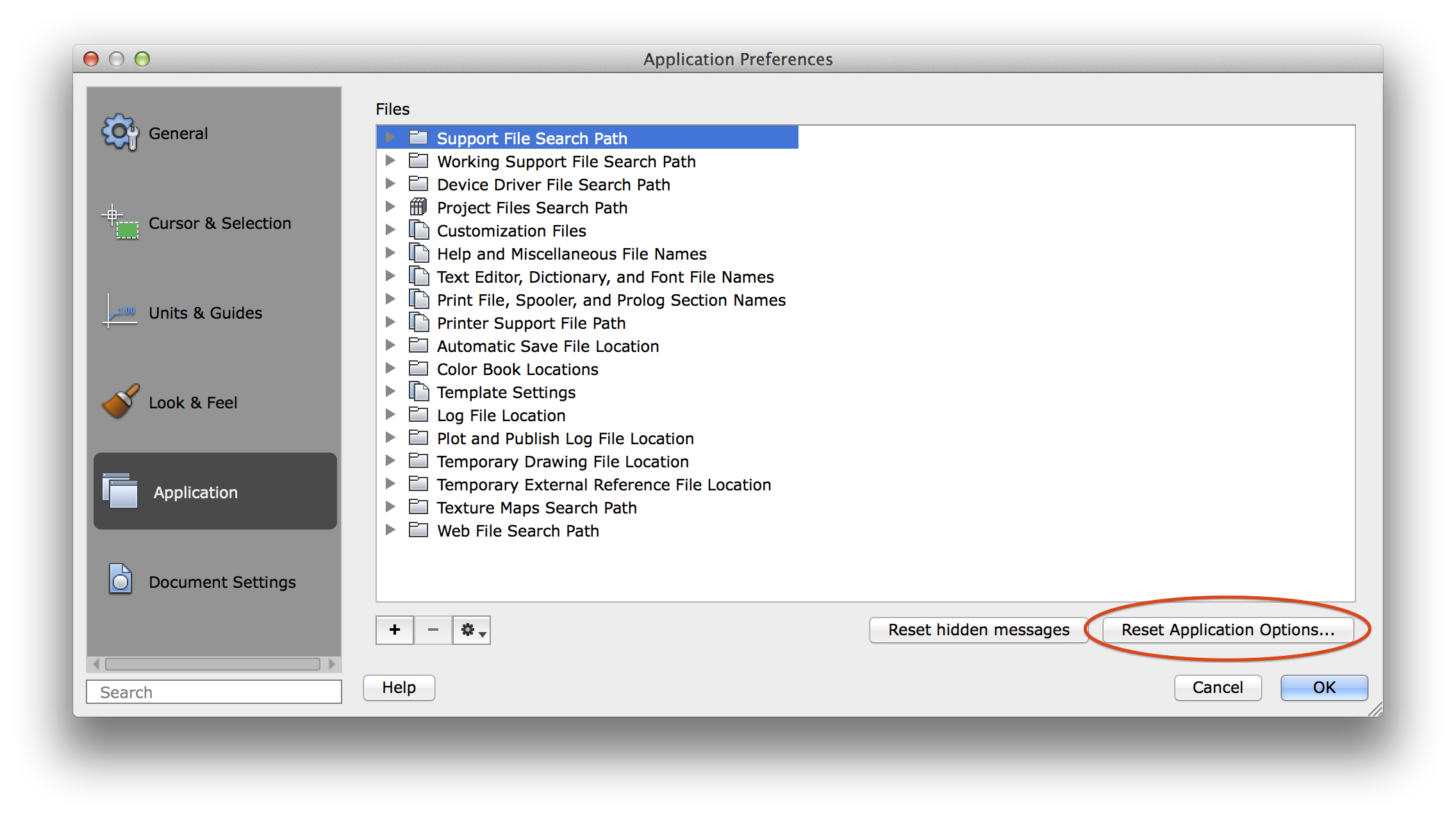
Task: Expand the Support File Search Path
Action: [389, 138]
